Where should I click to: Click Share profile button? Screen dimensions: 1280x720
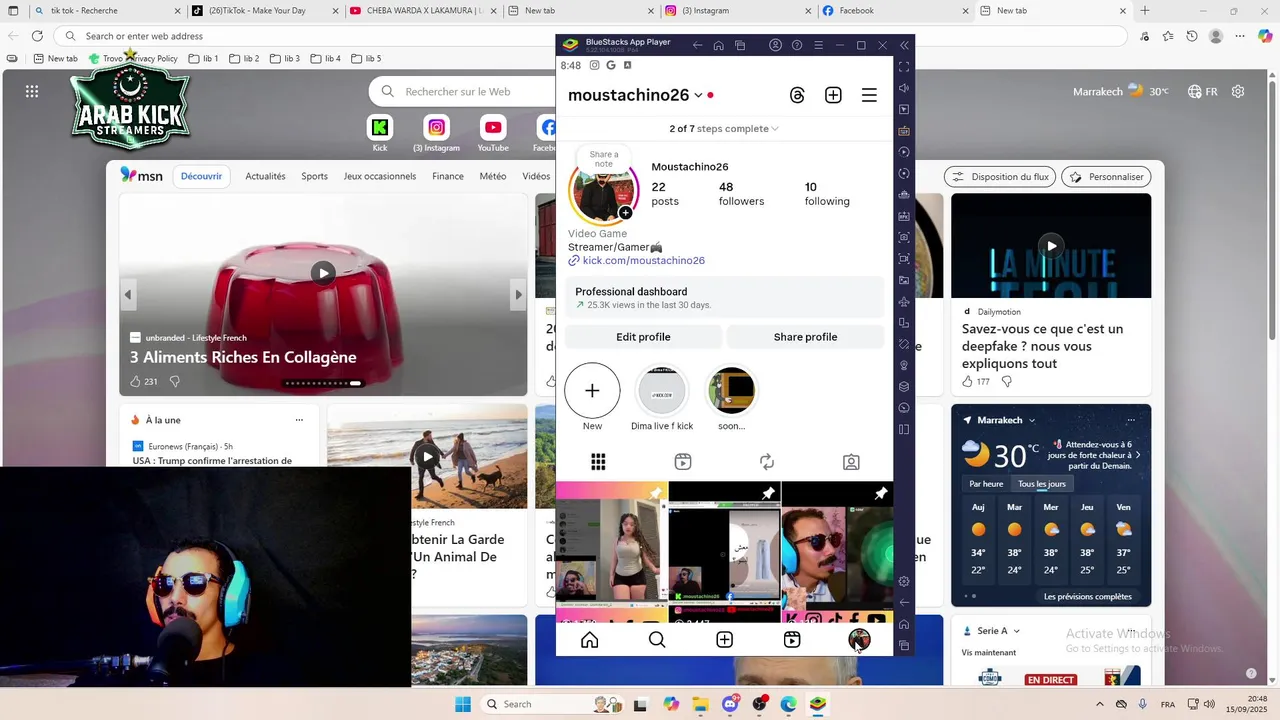(x=805, y=337)
